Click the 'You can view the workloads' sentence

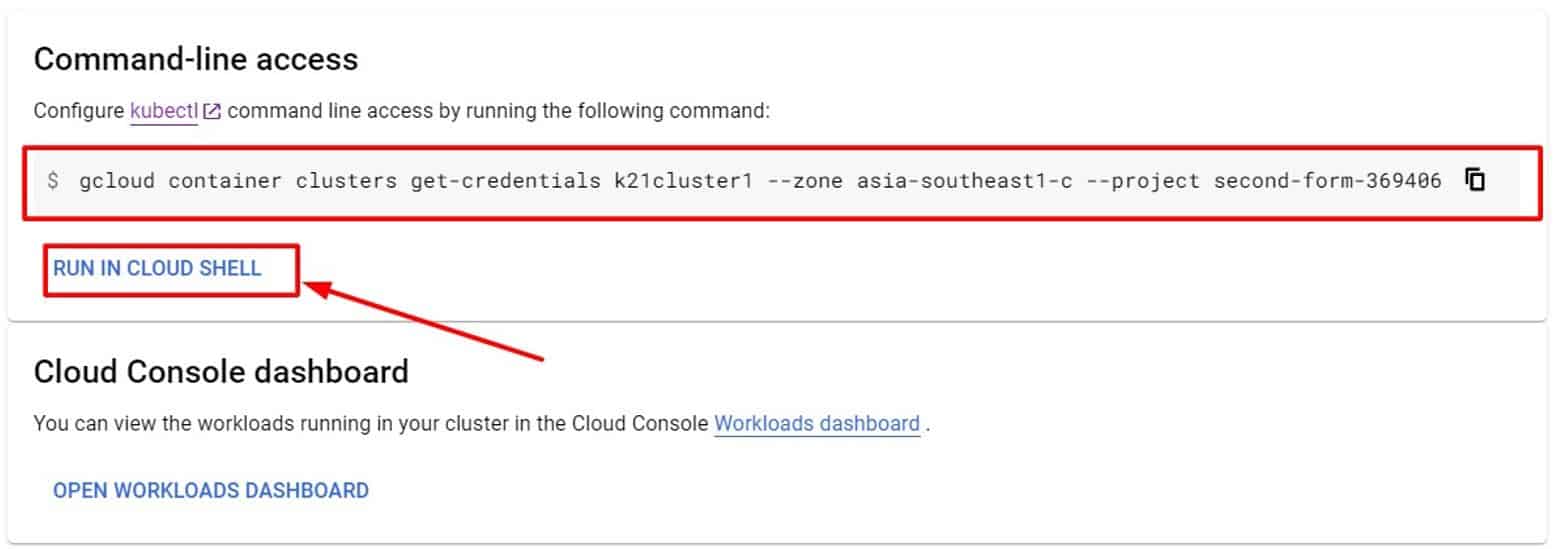[370, 423]
